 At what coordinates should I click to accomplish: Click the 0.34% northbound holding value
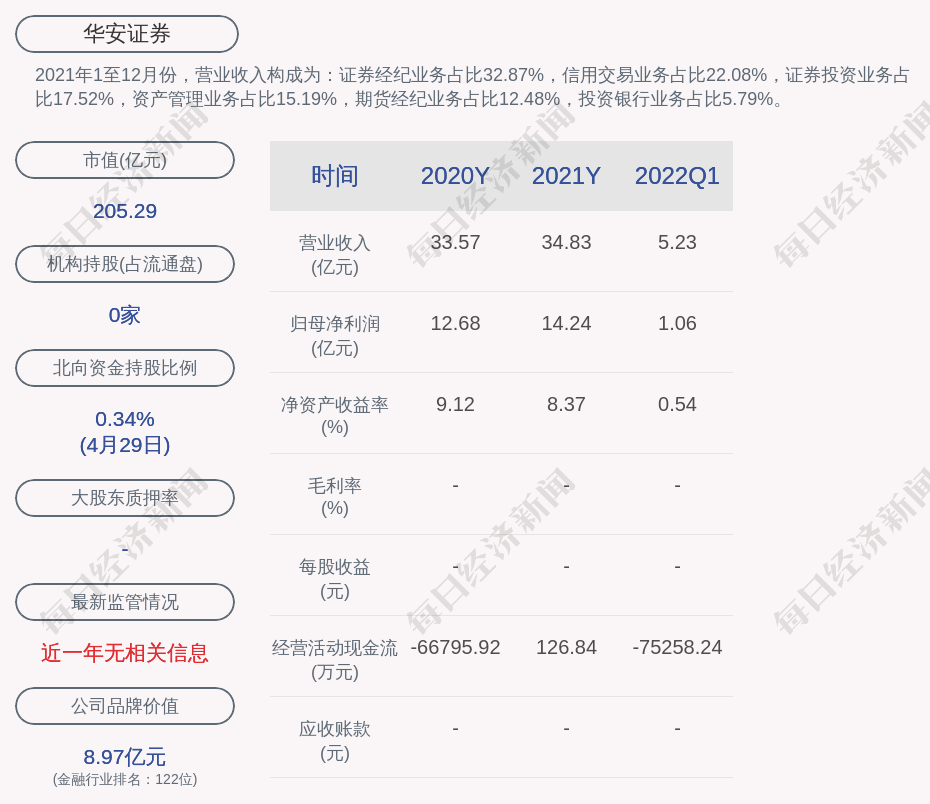[x=125, y=419]
